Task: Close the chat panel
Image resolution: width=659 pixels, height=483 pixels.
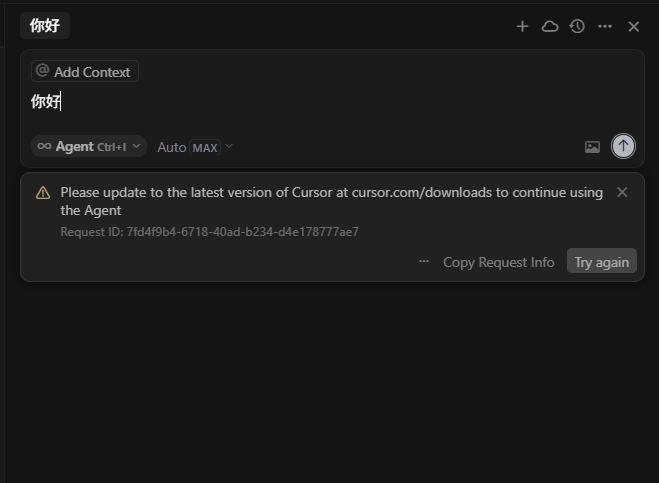Action: click(x=633, y=27)
